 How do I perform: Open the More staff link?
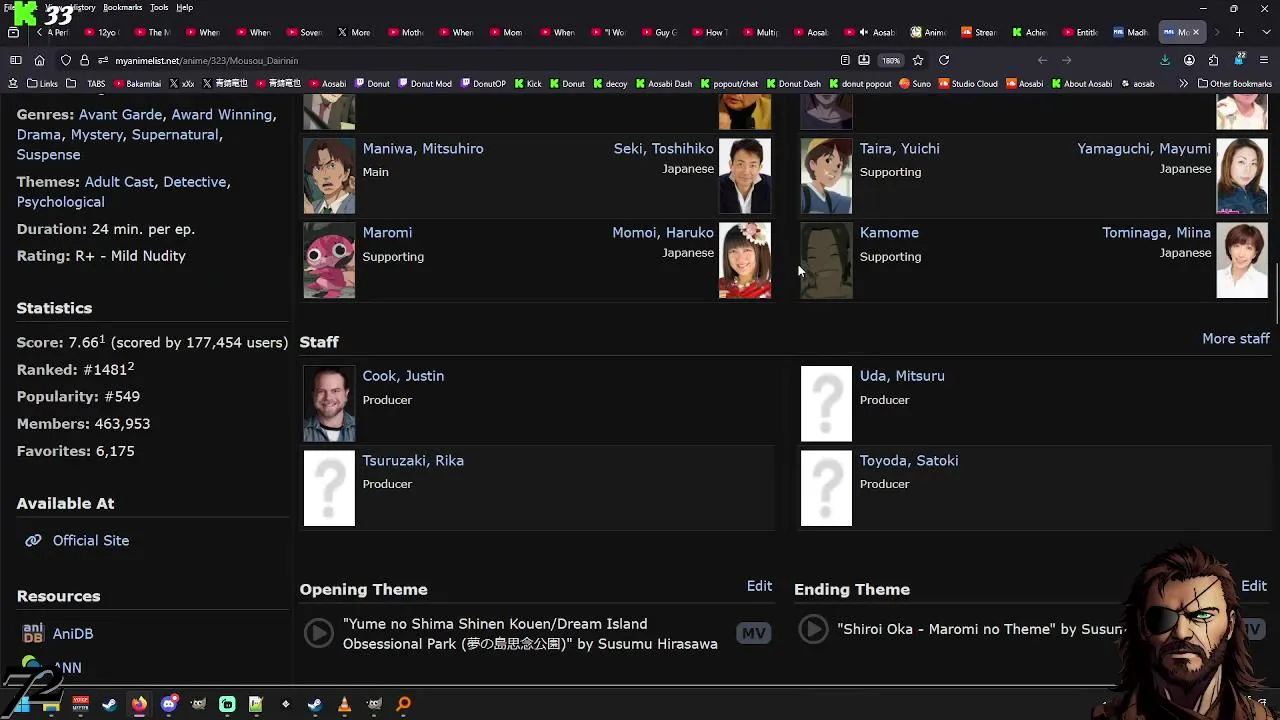1236,339
